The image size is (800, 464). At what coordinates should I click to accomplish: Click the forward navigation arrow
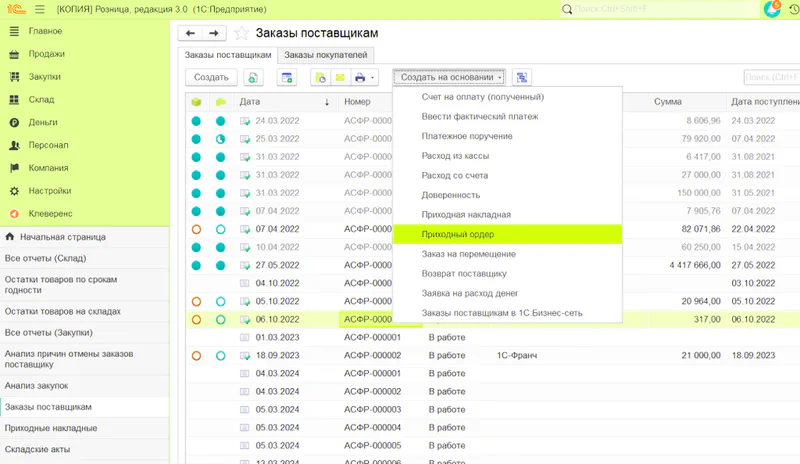[214, 33]
